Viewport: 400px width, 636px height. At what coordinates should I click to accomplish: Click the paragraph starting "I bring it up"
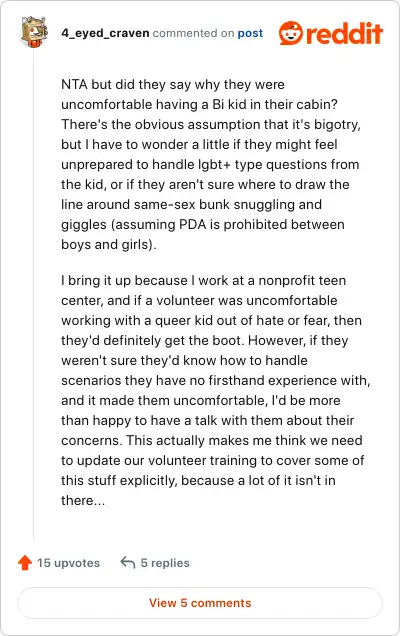[215, 390]
